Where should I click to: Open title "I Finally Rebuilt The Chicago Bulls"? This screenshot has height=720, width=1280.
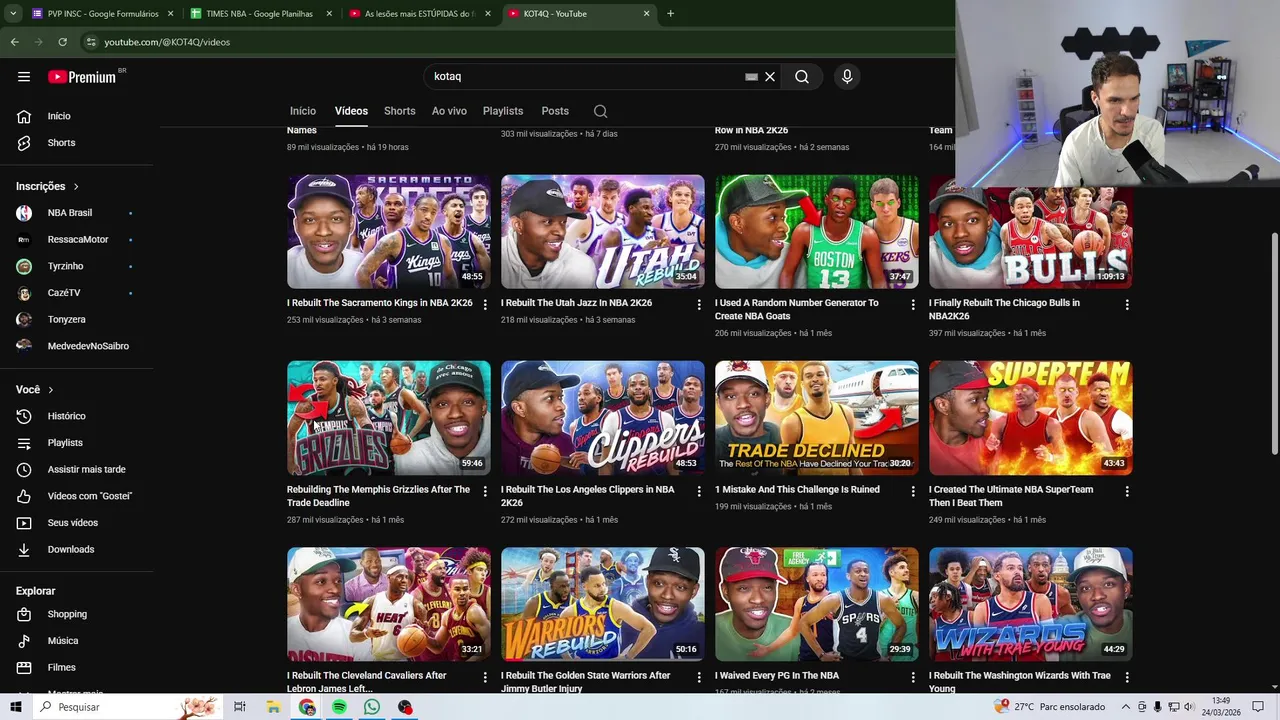1004,309
